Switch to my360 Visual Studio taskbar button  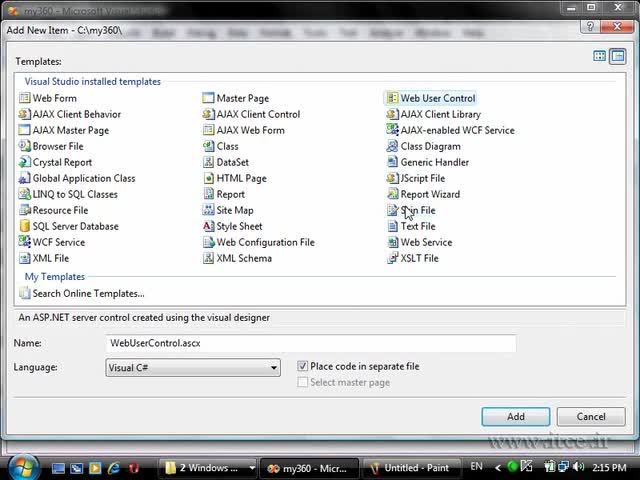tap(309, 468)
